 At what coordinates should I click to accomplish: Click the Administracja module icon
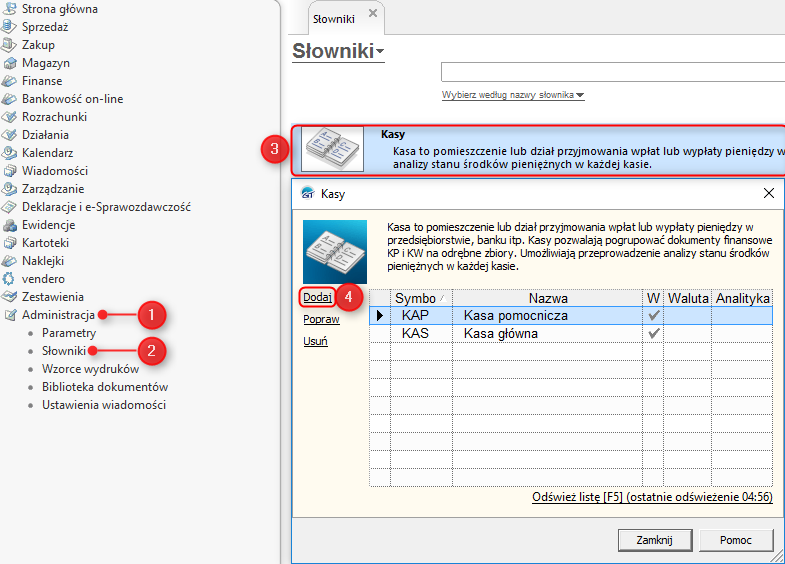tap(9, 315)
